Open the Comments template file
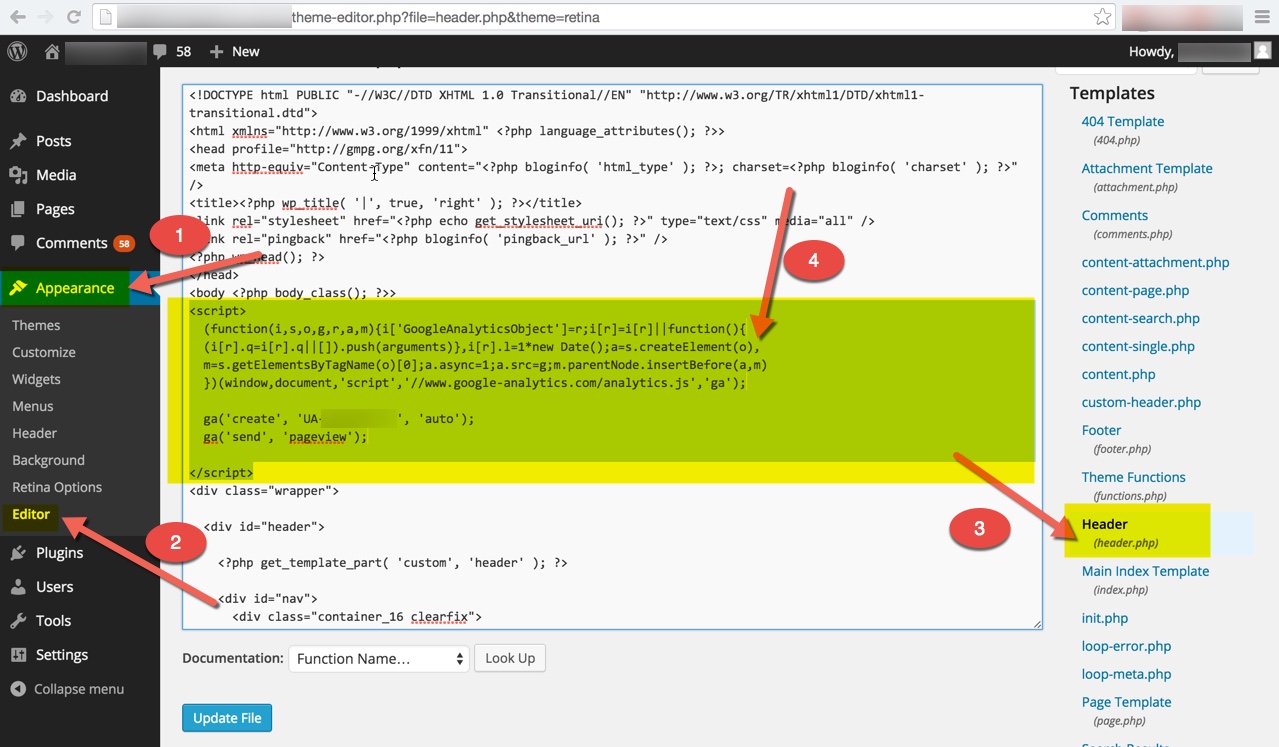Viewport: 1279px width, 747px height. [x=1115, y=215]
